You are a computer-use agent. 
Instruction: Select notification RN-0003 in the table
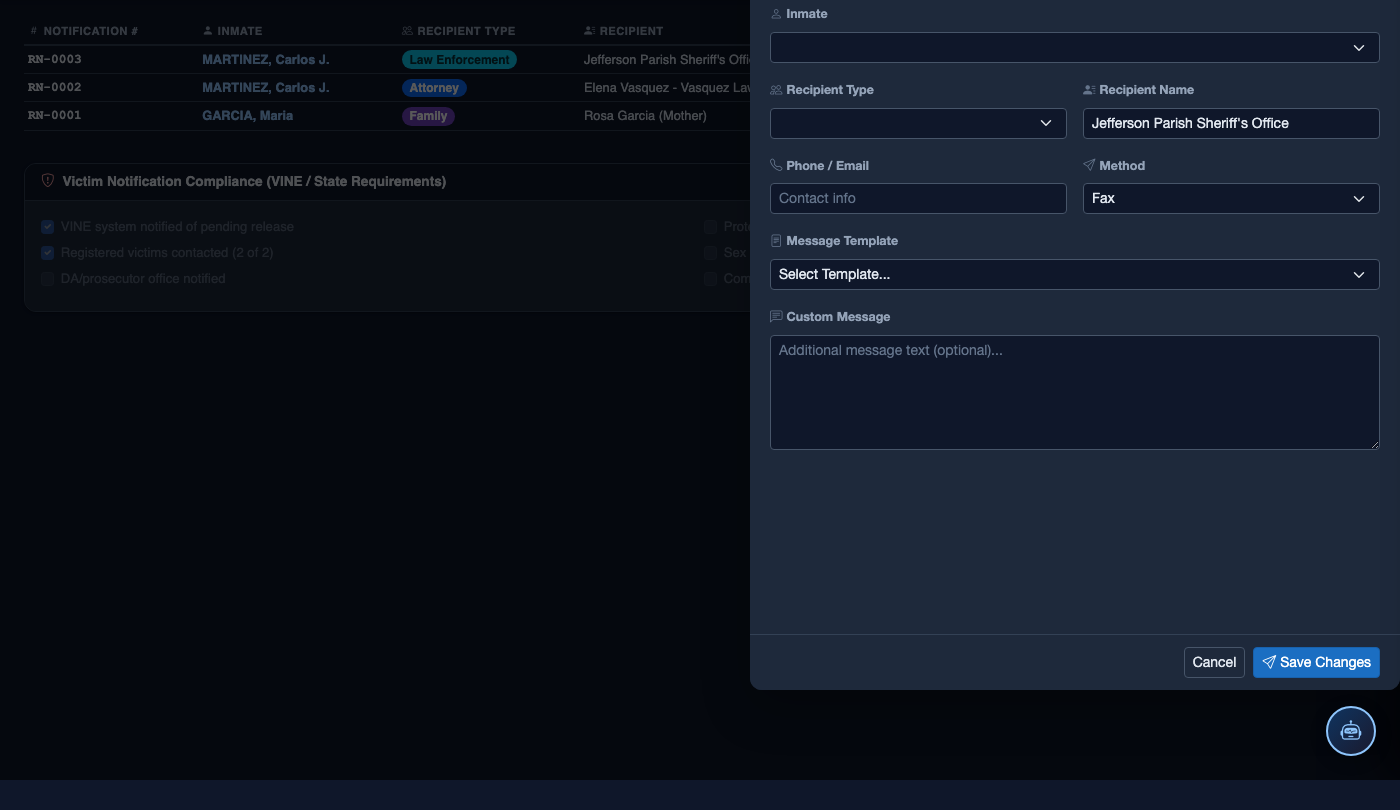coord(55,60)
